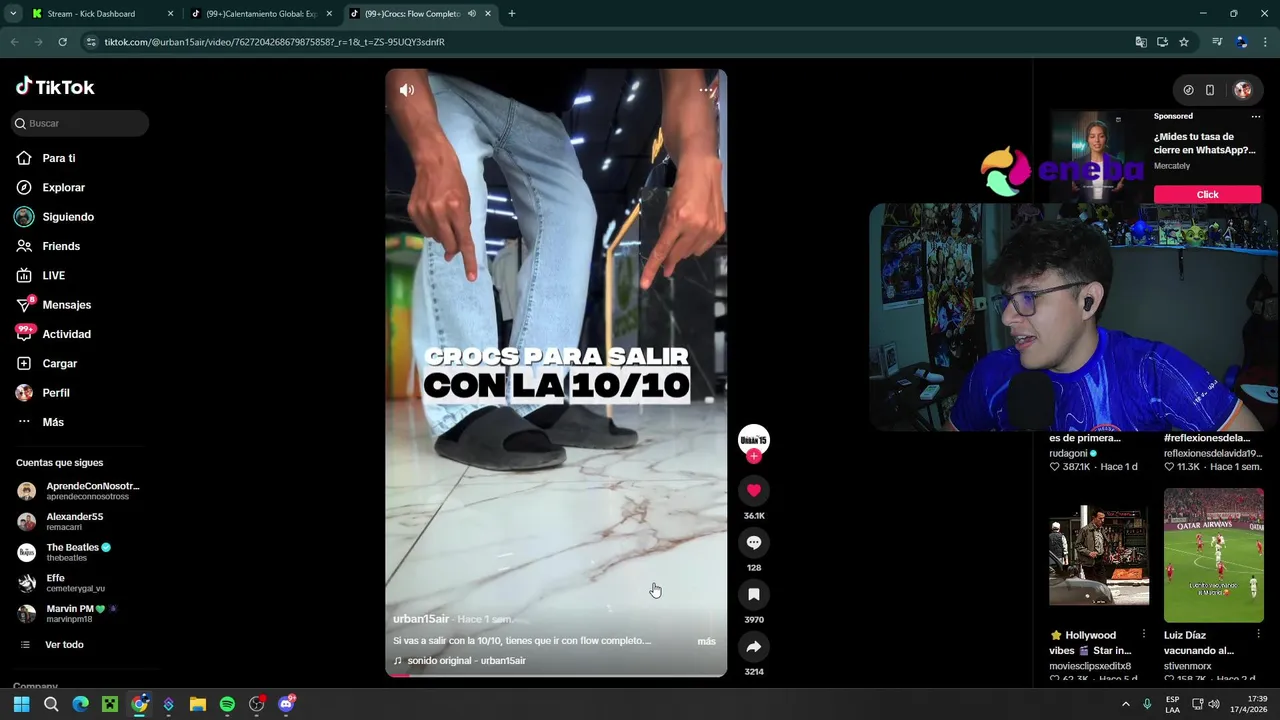Open the Luiz Díaz football video thumbnail
This screenshot has height=720, width=1280.
pos(1213,555)
